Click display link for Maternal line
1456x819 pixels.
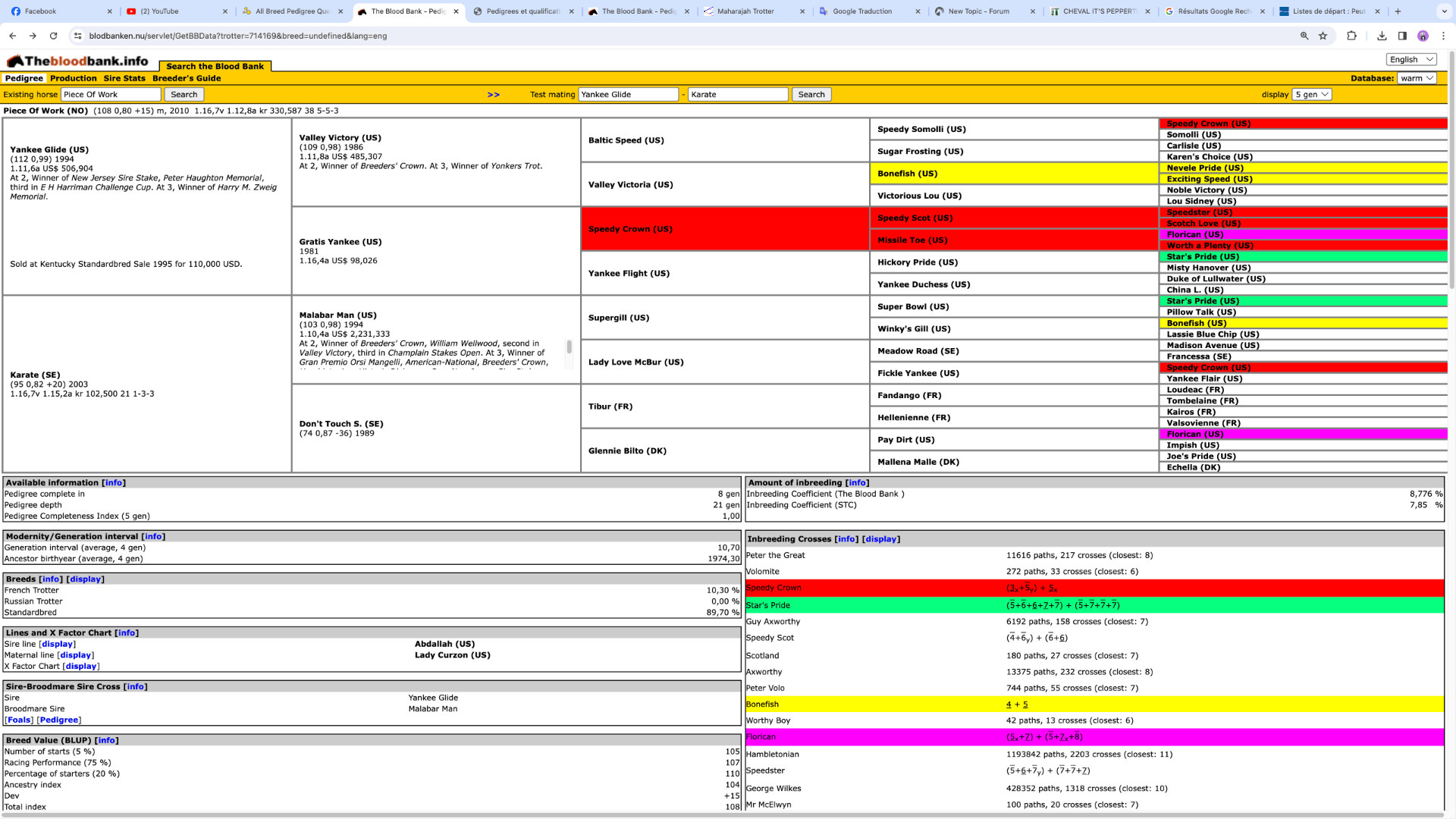[x=76, y=655]
